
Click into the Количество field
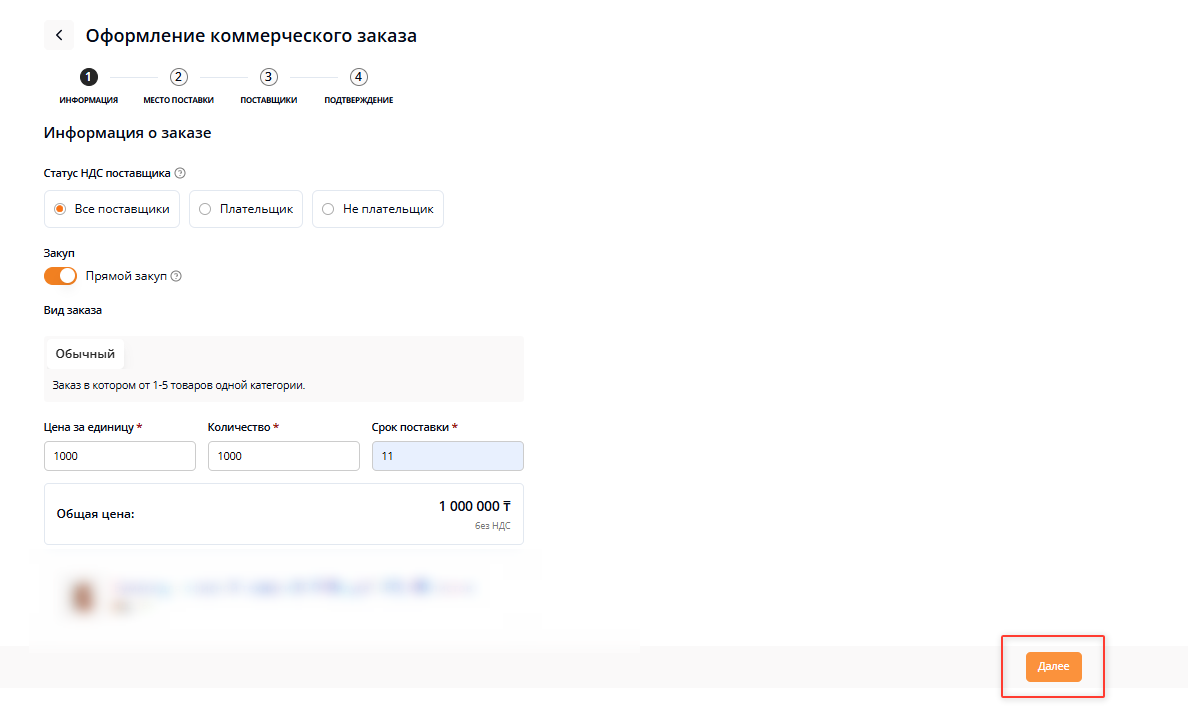pyautogui.click(x=283, y=456)
